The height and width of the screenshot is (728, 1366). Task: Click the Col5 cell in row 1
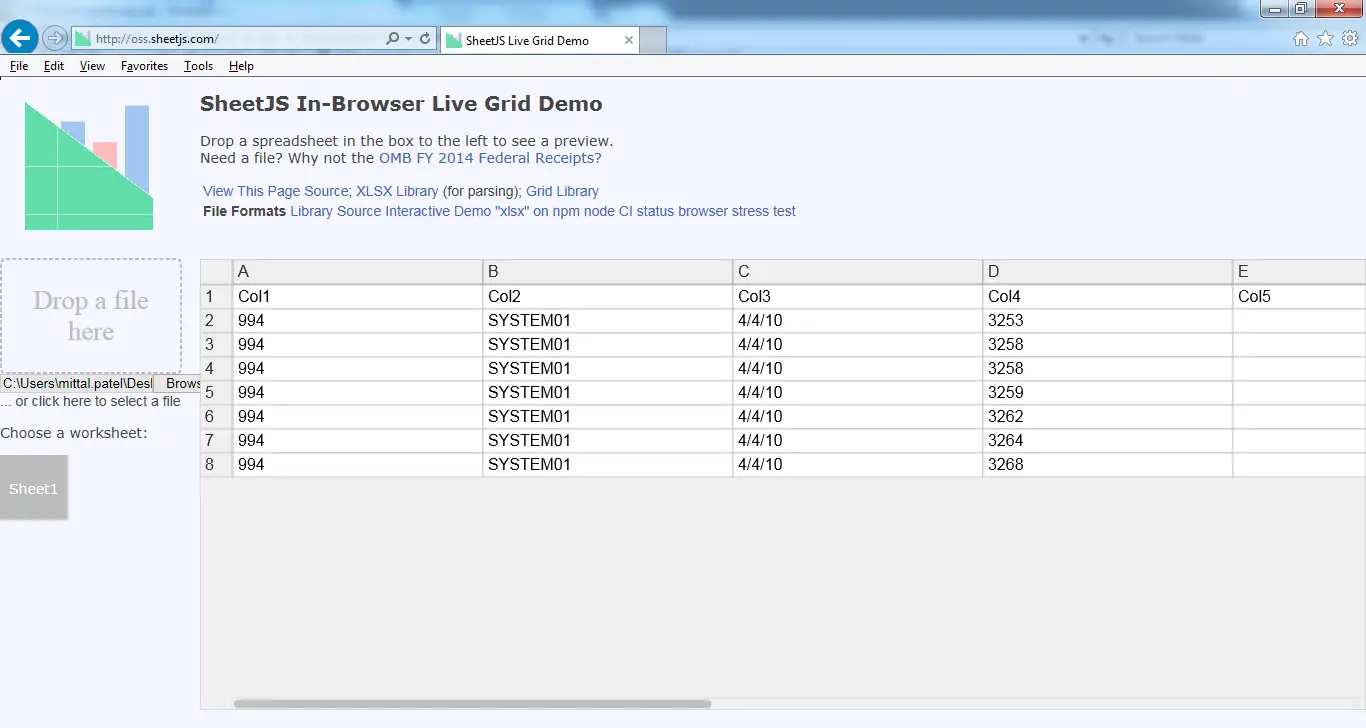(x=1300, y=297)
